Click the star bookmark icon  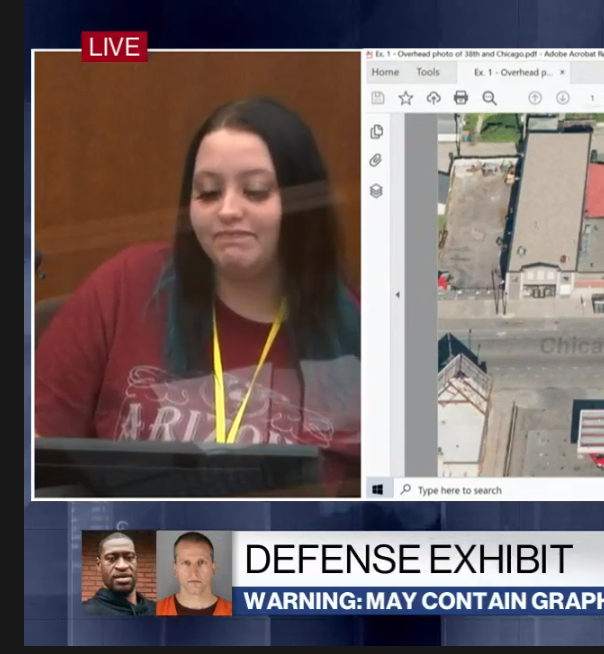tap(405, 98)
